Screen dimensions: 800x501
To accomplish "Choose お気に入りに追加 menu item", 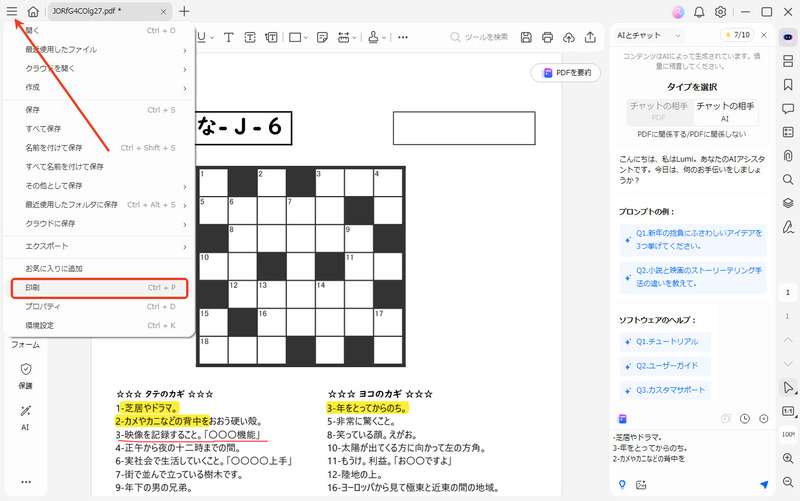I will [x=100, y=268].
